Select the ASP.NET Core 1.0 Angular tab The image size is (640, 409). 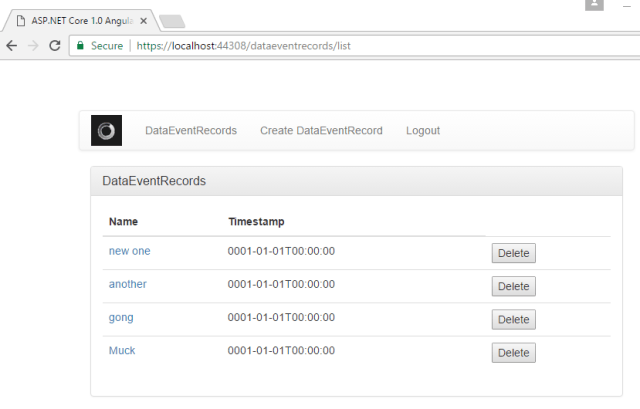[82, 21]
